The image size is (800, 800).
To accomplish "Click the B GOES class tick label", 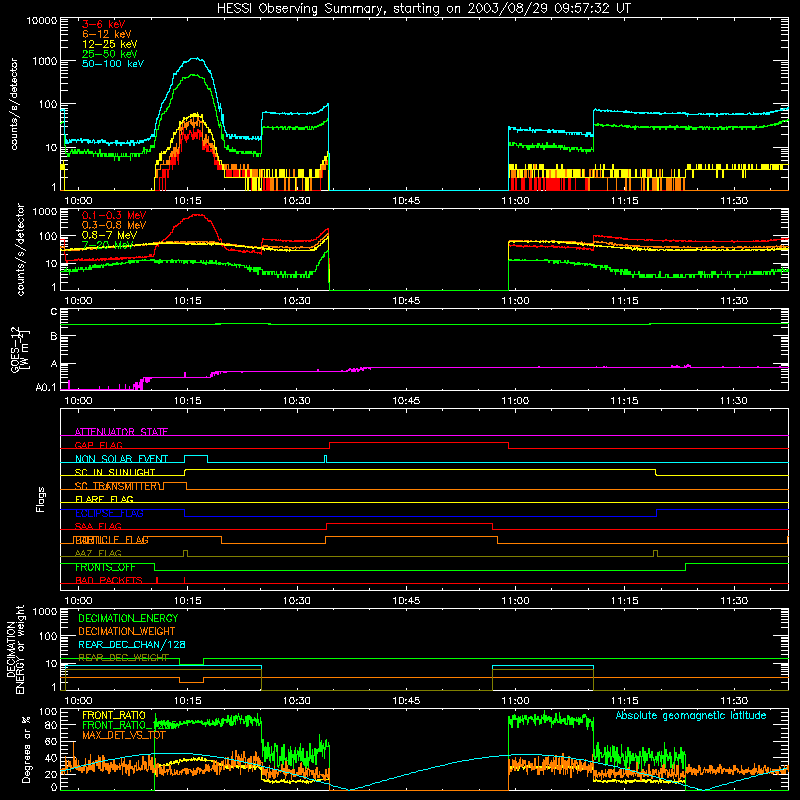I will 54,336.
